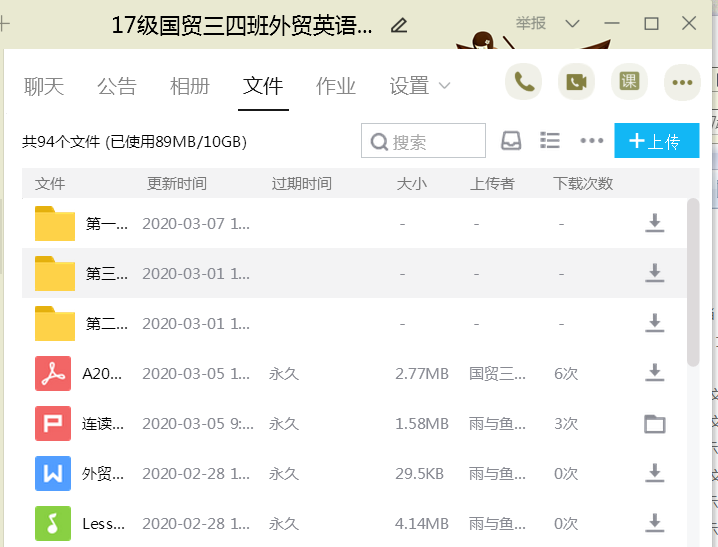The height and width of the screenshot is (547, 718).
Task: Click the edit group name pencil icon
Action: pyautogui.click(x=399, y=25)
